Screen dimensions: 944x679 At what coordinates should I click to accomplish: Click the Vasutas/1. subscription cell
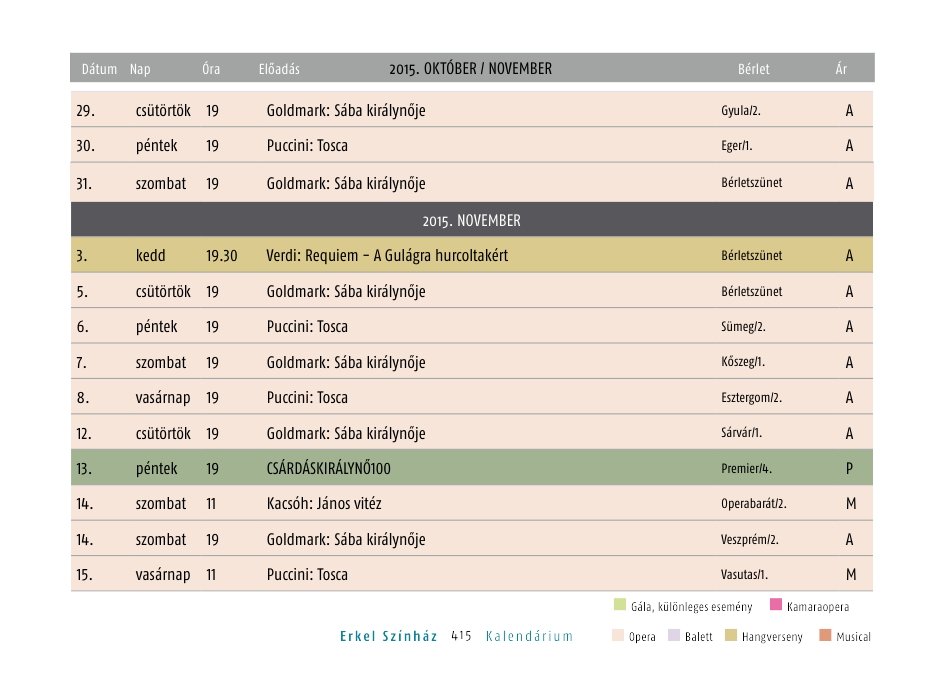744,574
